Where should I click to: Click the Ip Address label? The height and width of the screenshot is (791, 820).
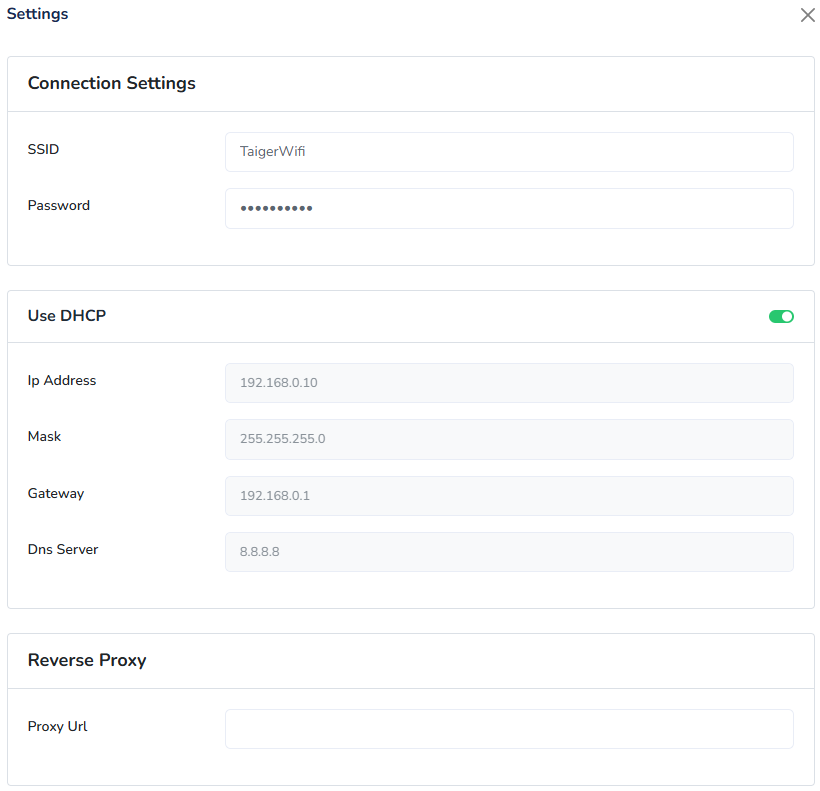[x=62, y=380]
